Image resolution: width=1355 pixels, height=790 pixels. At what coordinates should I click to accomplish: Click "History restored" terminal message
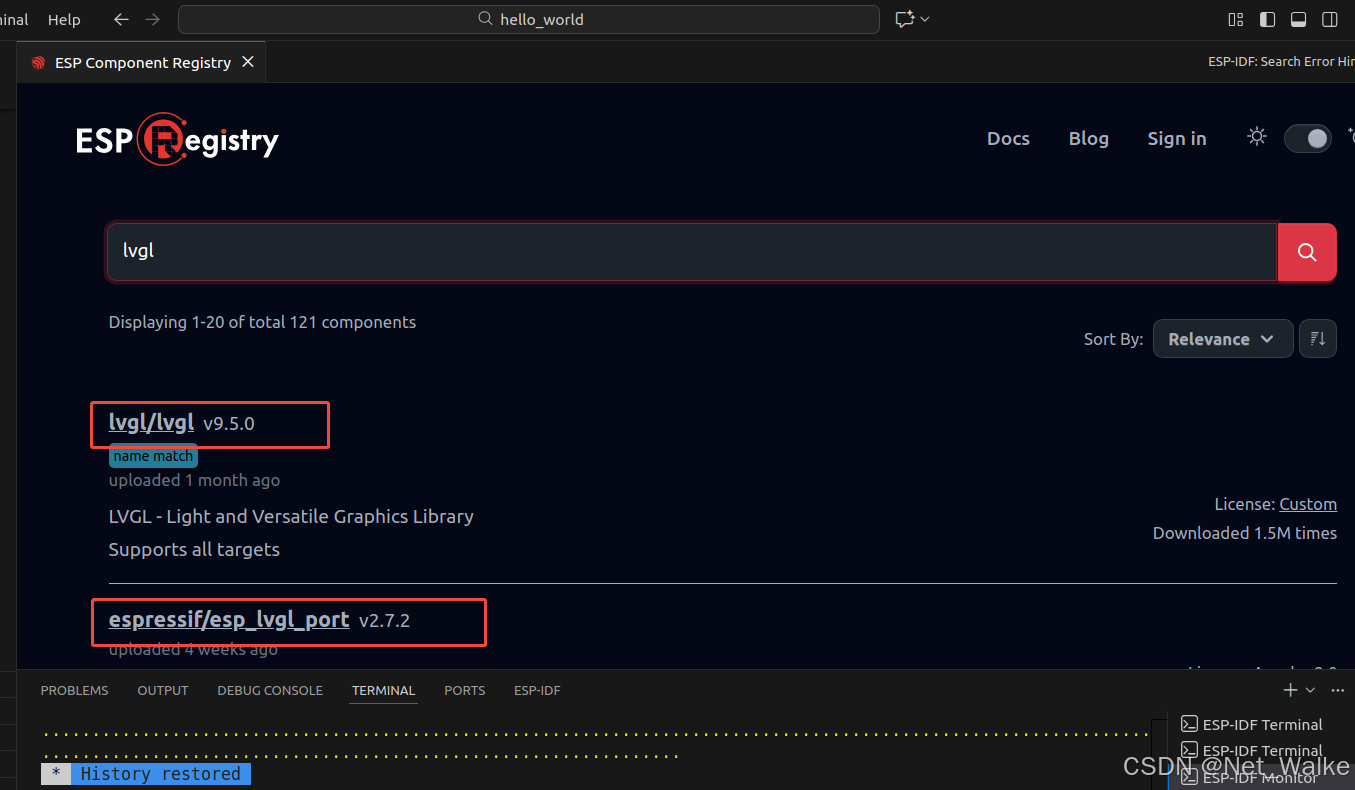(x=160, y=774)
